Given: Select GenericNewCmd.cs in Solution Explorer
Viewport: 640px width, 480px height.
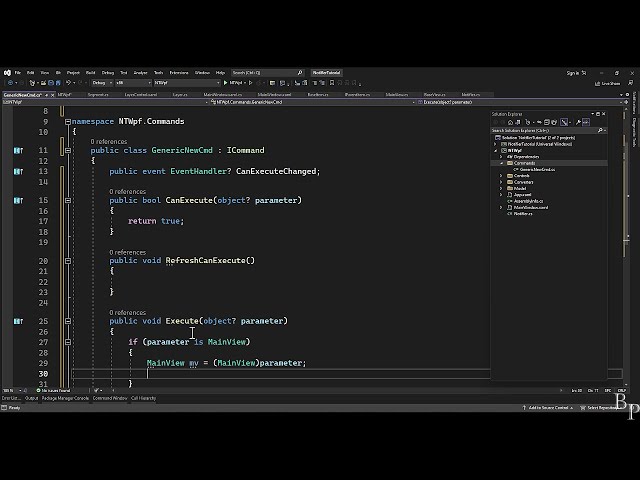Looking at the screenshot, I should [x=537, y=169].
